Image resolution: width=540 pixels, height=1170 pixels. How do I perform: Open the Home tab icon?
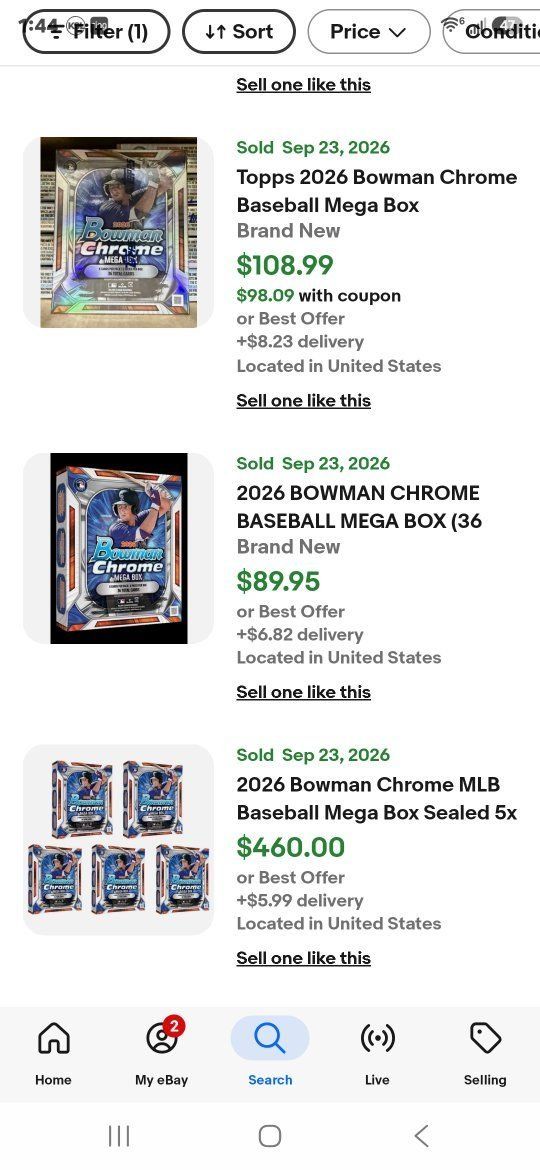click(x=54, y=1038)
